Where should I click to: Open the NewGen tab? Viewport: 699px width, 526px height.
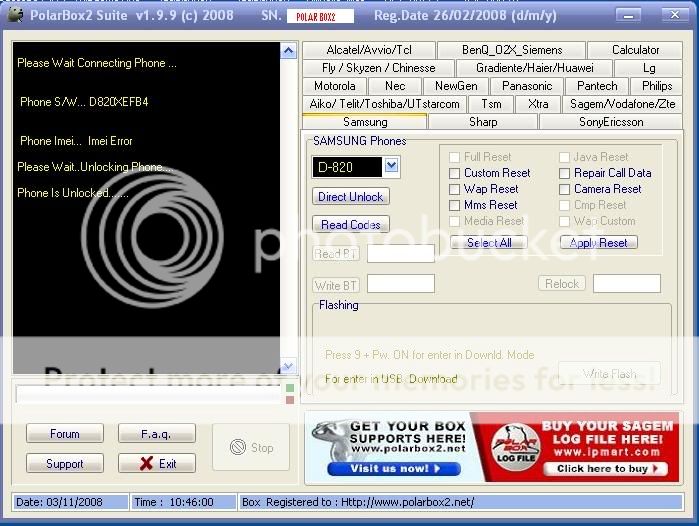(x=456, y=86)
